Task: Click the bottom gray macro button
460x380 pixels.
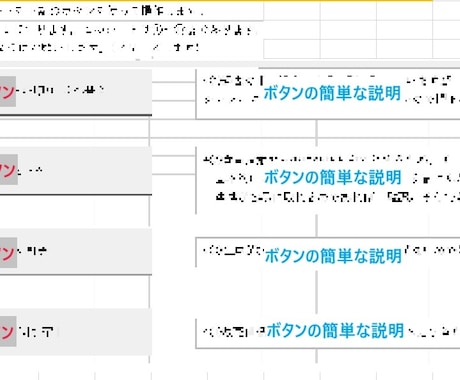Action: coord(76,332)
